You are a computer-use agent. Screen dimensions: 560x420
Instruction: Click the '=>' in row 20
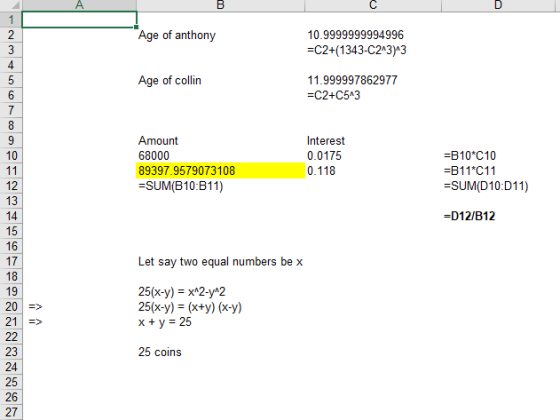[x=35, y=307]
